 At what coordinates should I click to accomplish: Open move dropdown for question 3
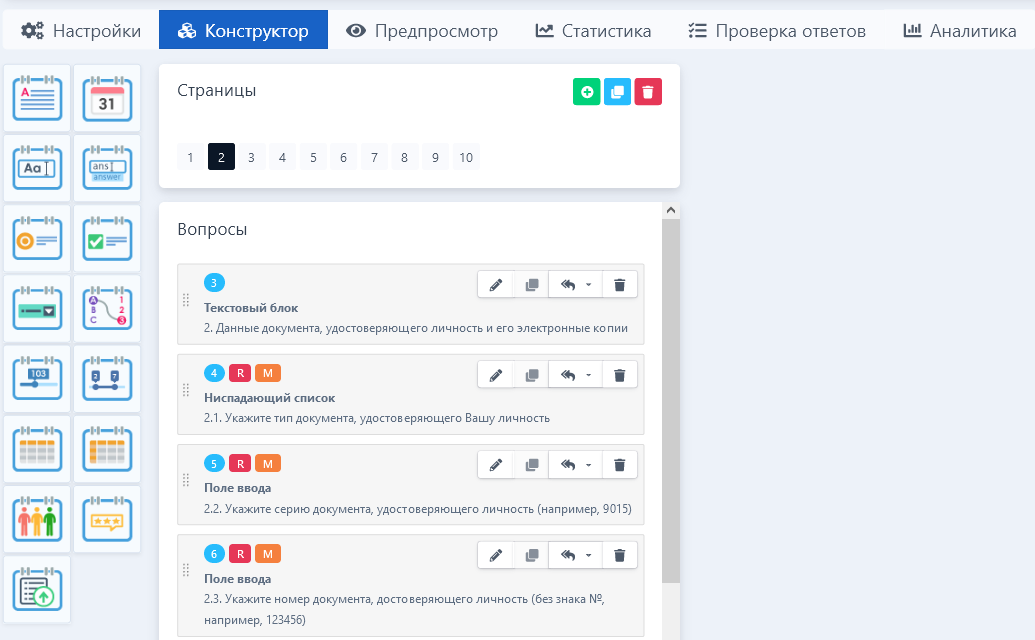(576, 285)
